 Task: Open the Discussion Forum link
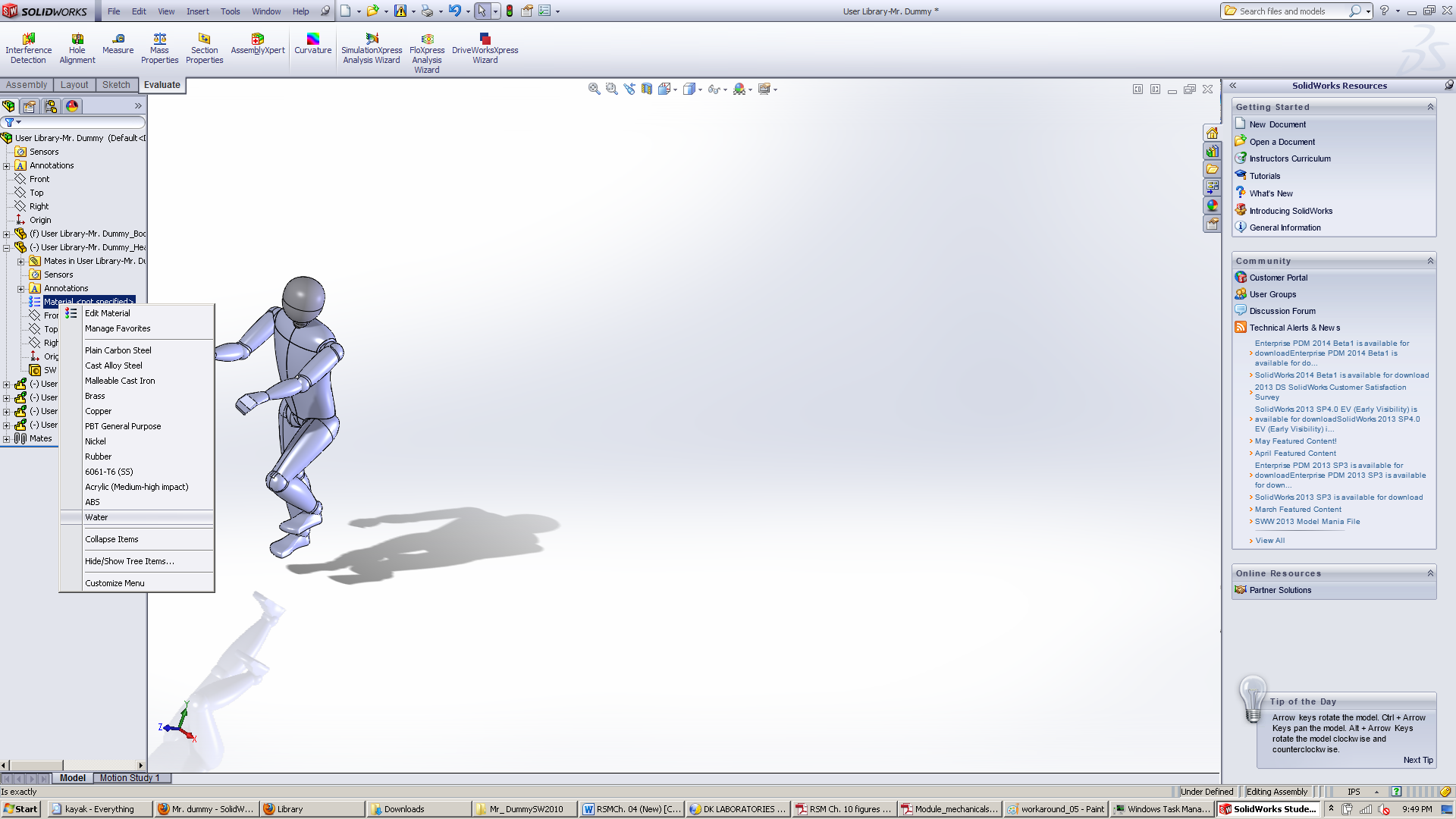pos(1282,311)
